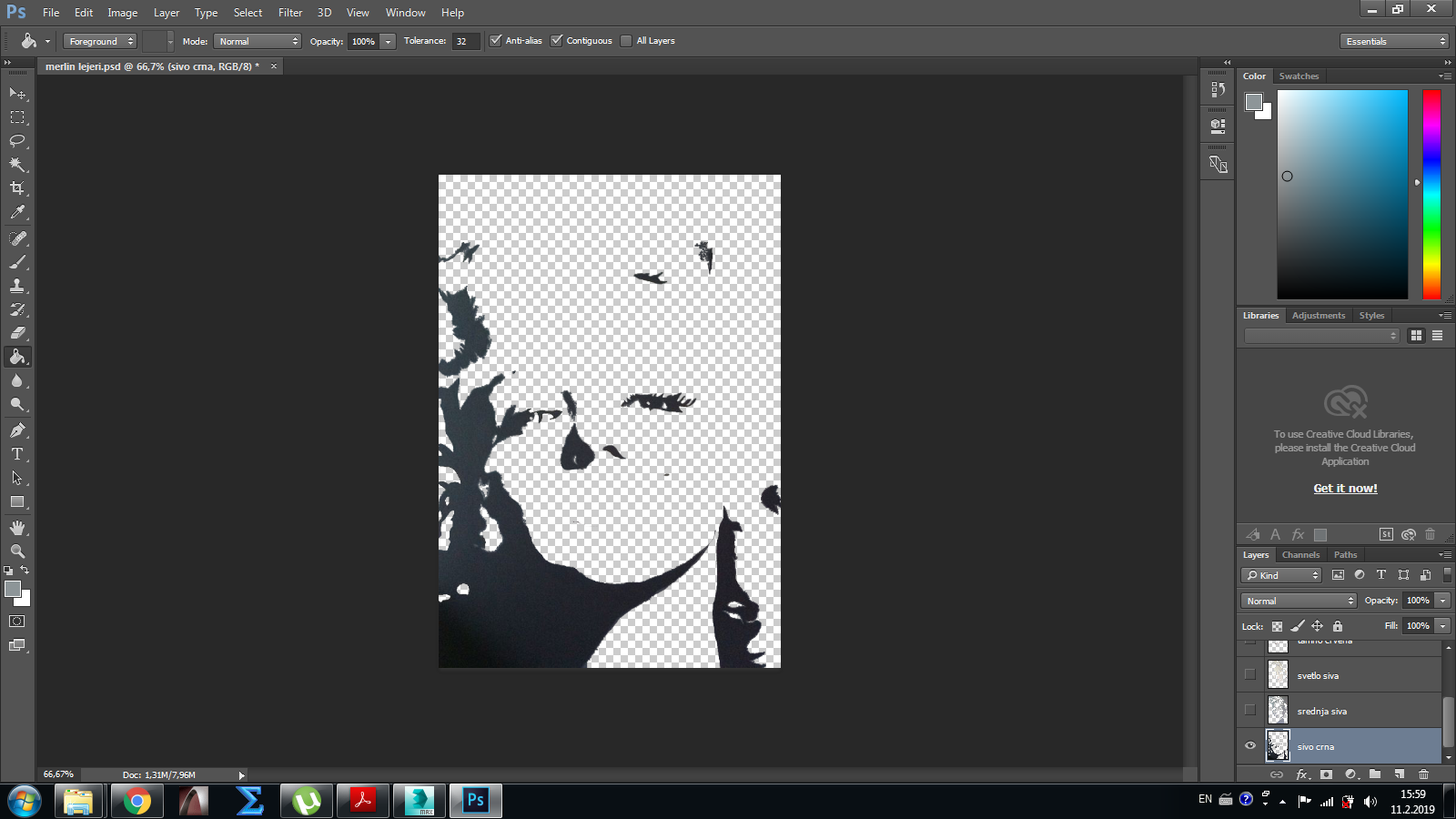This screenshot has width=1456, height=819.
Task: Toggle the Contiguous checkbox
Action: [557, 40]
